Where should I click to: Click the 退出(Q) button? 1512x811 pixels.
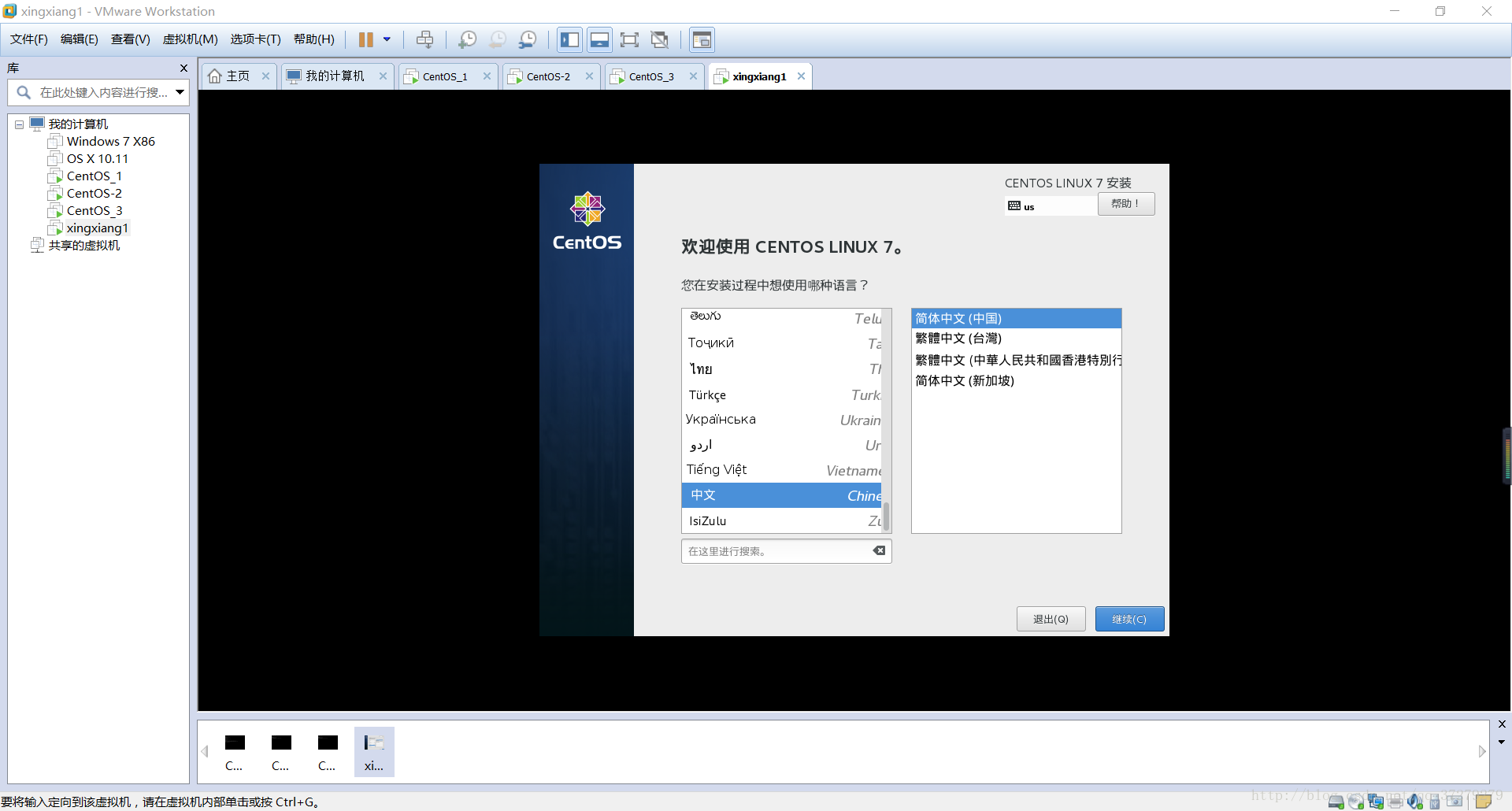(1051, 619)
